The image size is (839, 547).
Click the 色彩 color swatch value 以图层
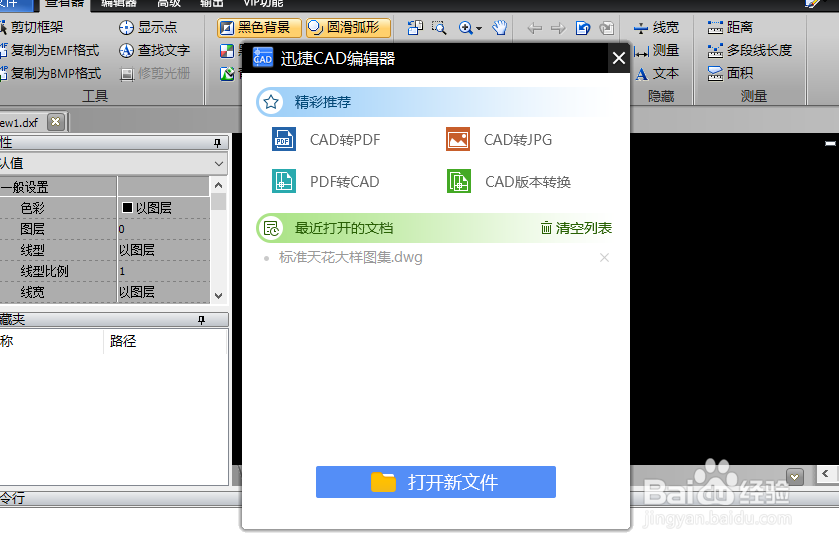click(x=163, y=208)
